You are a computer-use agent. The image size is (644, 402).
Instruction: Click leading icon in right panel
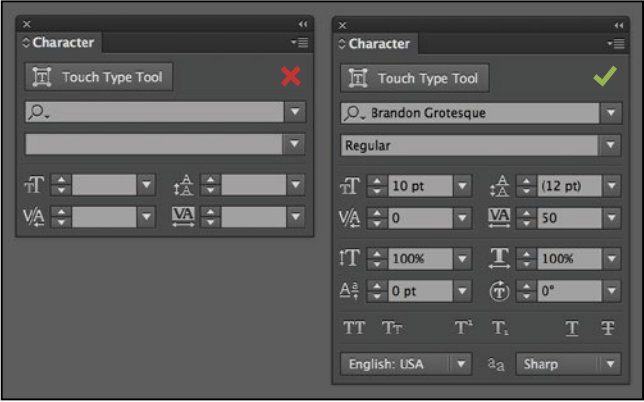(x=499, y=186)
